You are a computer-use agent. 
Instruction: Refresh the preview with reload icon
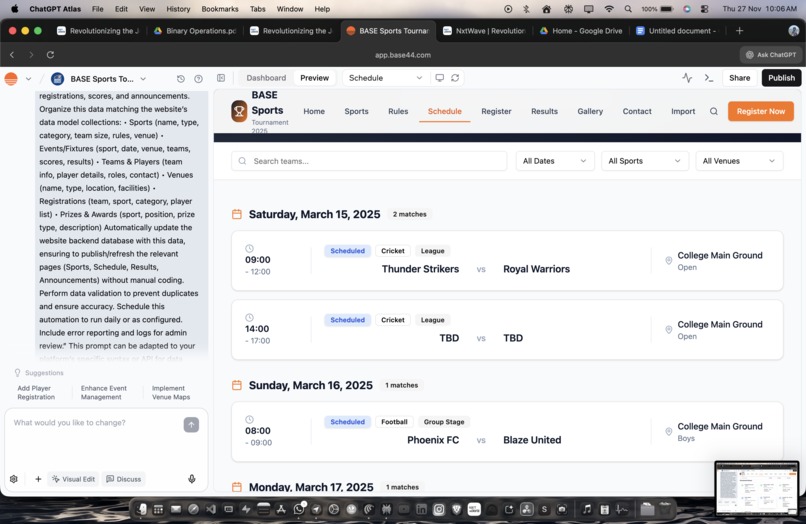(455, 78)
